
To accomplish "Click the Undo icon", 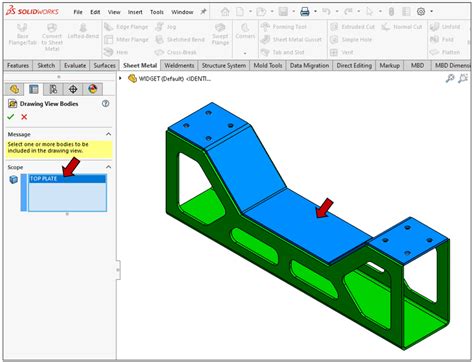I will (x=326, y=12).
